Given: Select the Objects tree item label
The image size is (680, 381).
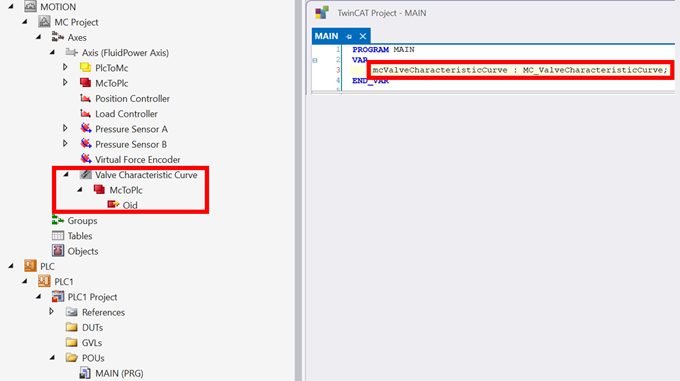Looking at the screenshot, I should [83, 251].
